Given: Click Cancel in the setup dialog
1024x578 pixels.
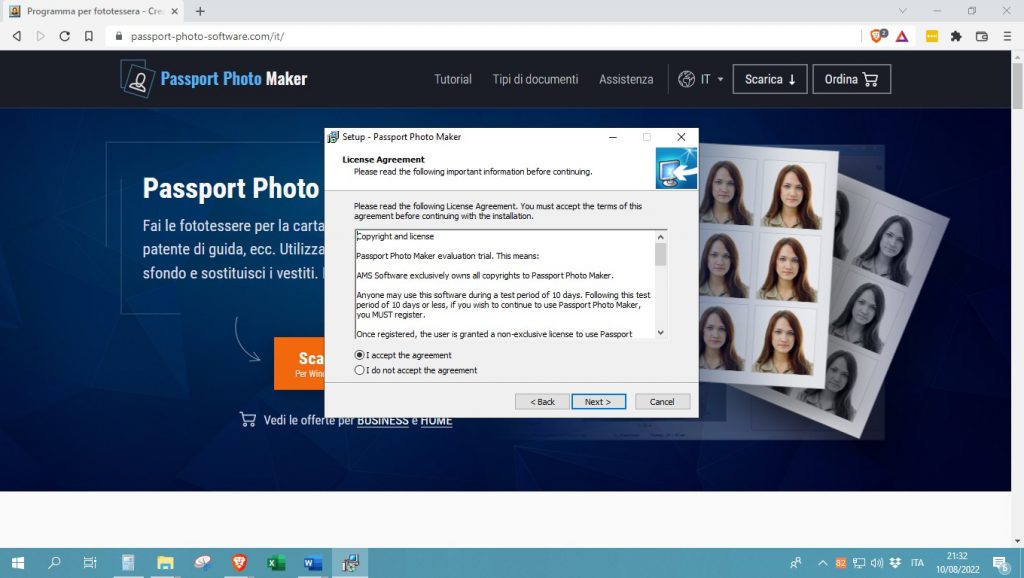Looking at the screenshot, I should 662,401.
